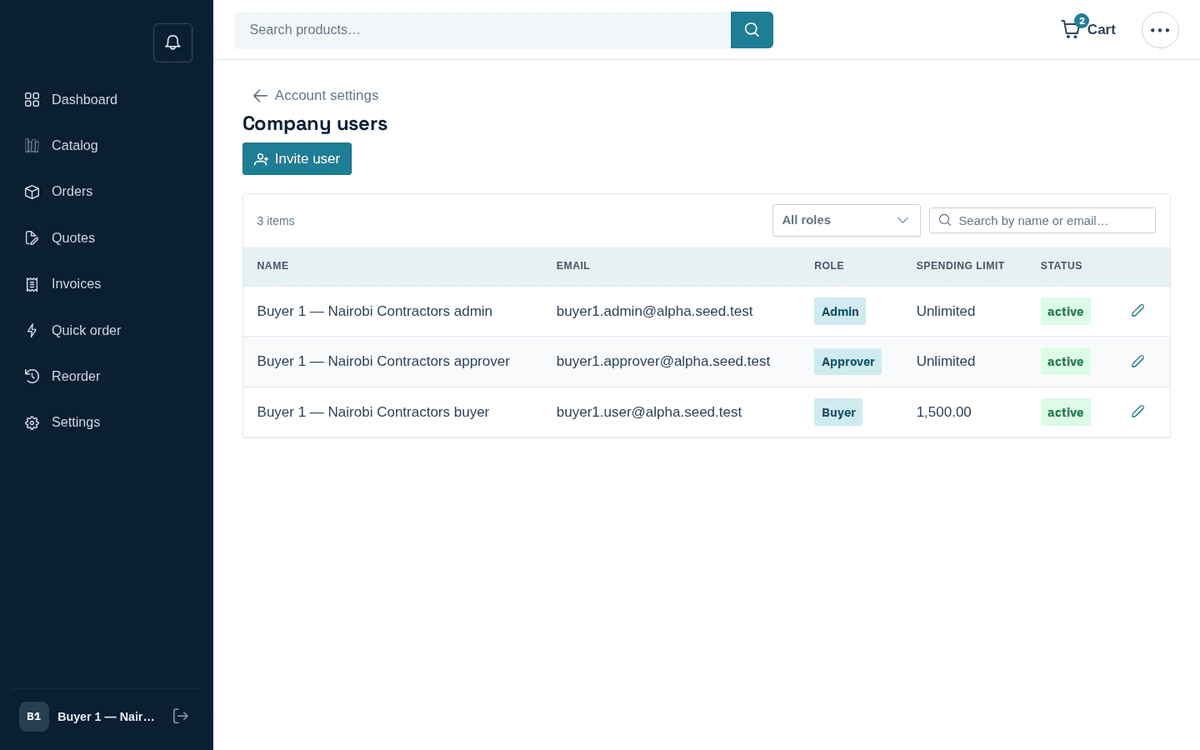The height and width of the screenshot is (750, 1200).
Task: Click buyer1.user@alpha.seed.test email
Action: [649, 412]
